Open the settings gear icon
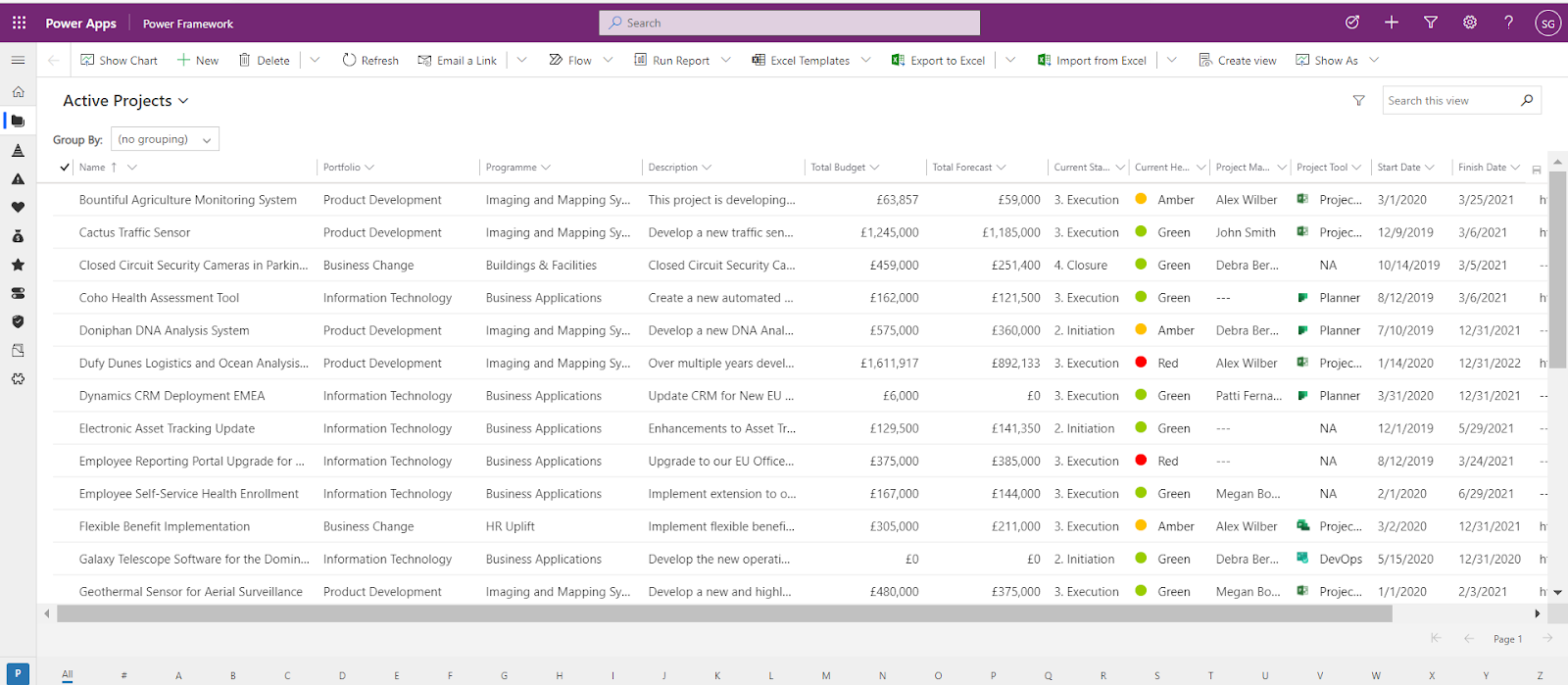The image size is (1568, 685). 1470,23
